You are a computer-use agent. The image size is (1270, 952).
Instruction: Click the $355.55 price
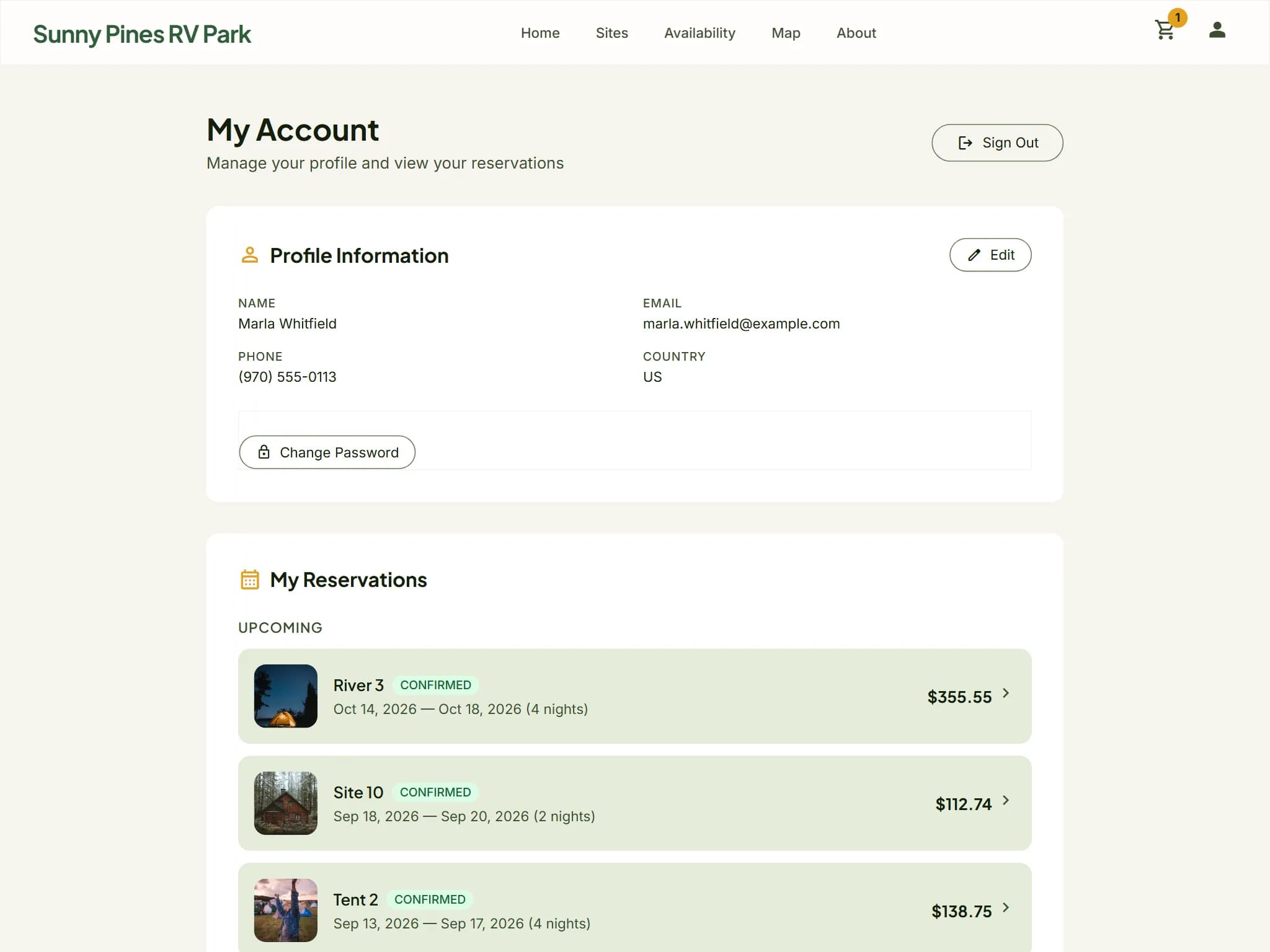click(959, 697)
